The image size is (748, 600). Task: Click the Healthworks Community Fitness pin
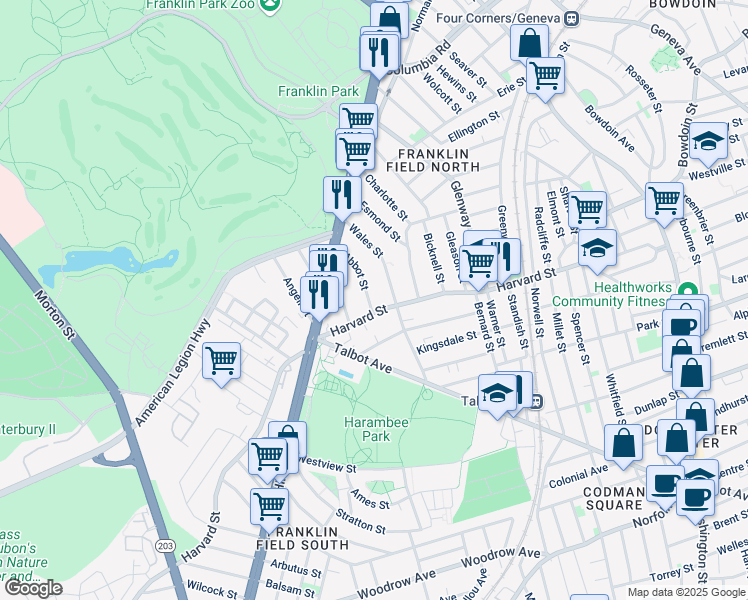[x=688, y=291]
